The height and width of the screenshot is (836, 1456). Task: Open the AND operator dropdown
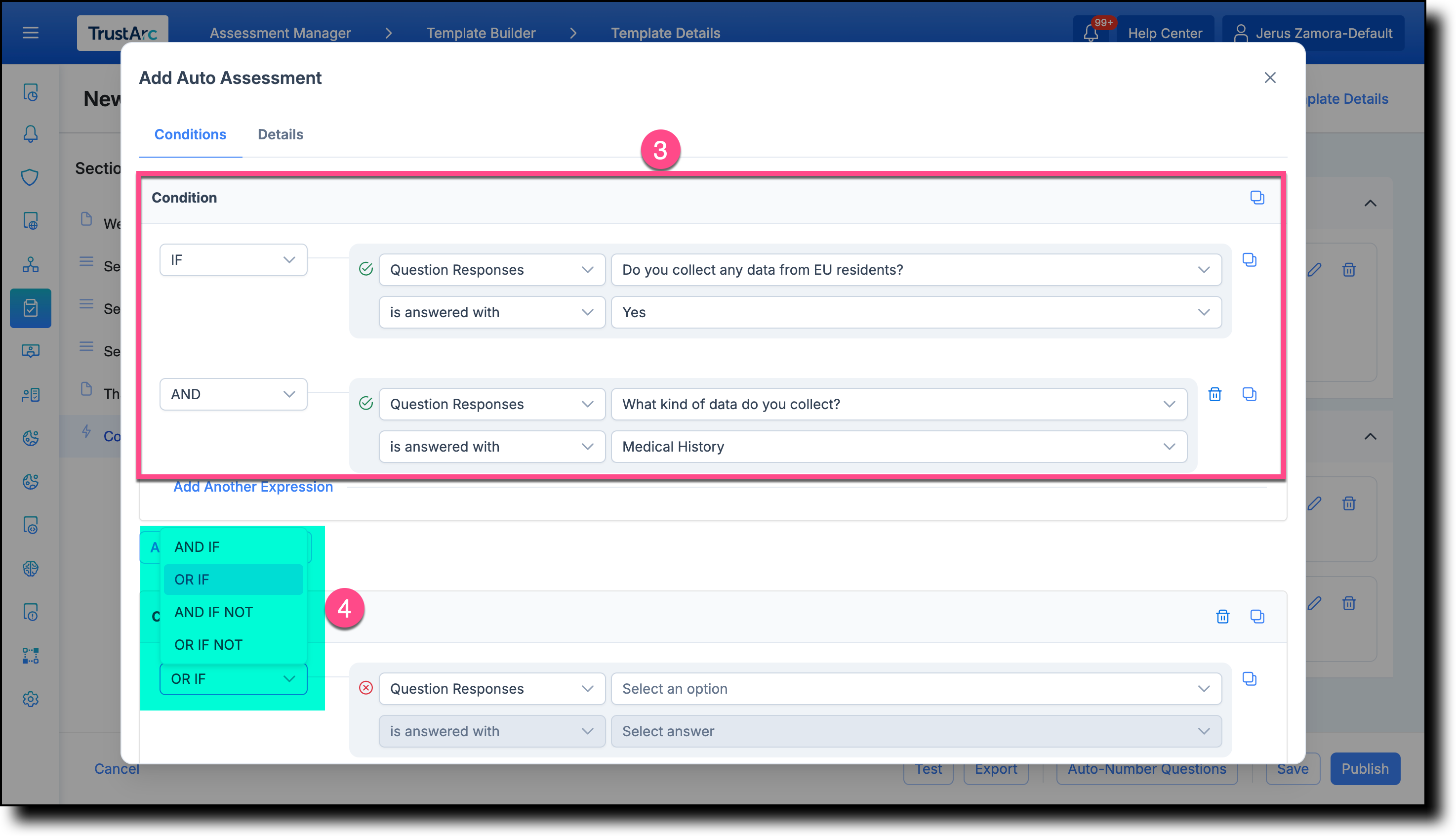pyautogui.click(x=233, y=394)
